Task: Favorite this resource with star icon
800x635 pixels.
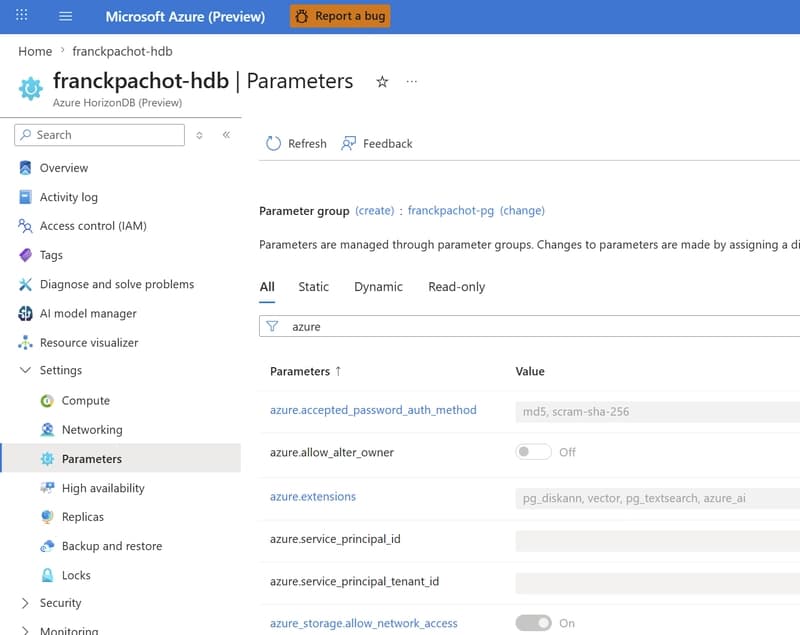Action: (382, 82)
